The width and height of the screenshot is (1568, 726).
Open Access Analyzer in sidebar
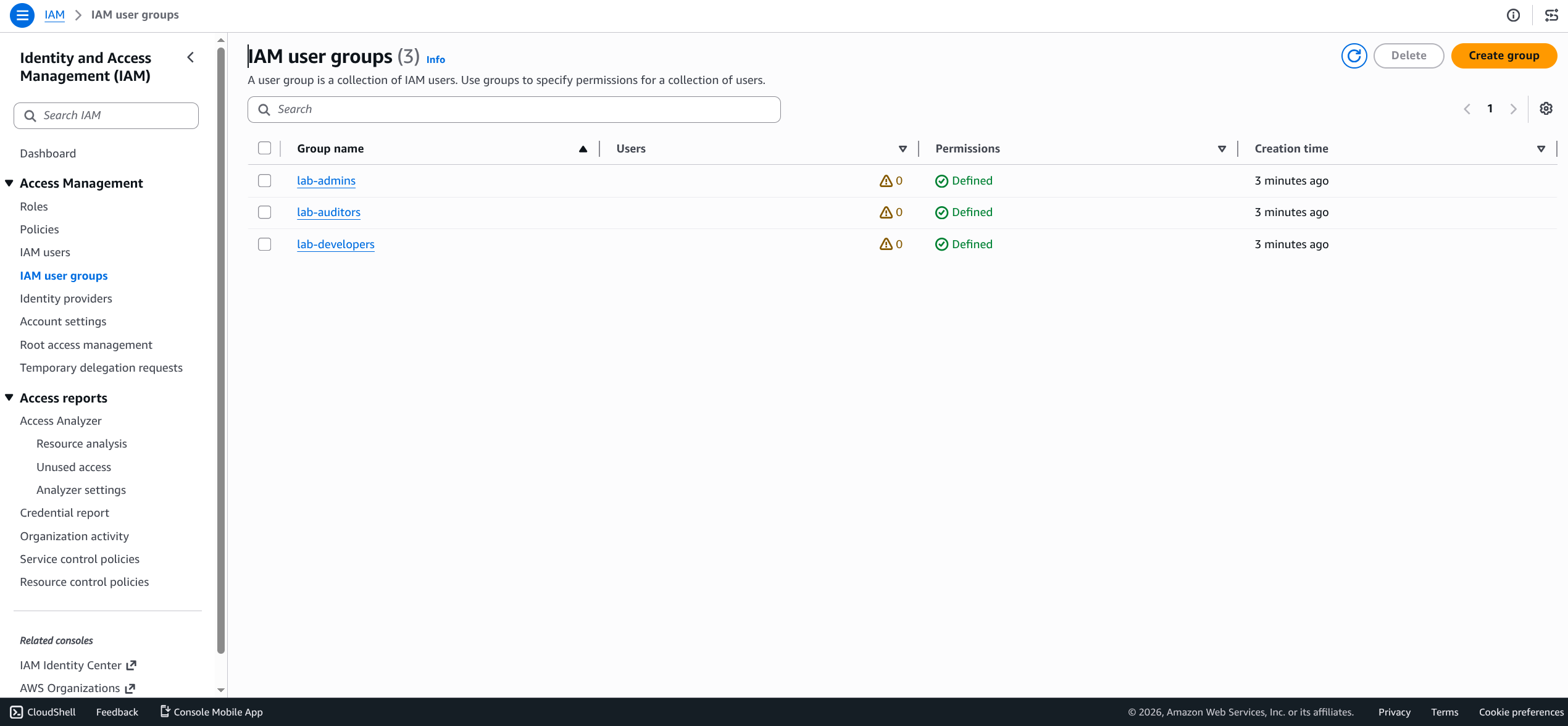click(x=60, y=421)
